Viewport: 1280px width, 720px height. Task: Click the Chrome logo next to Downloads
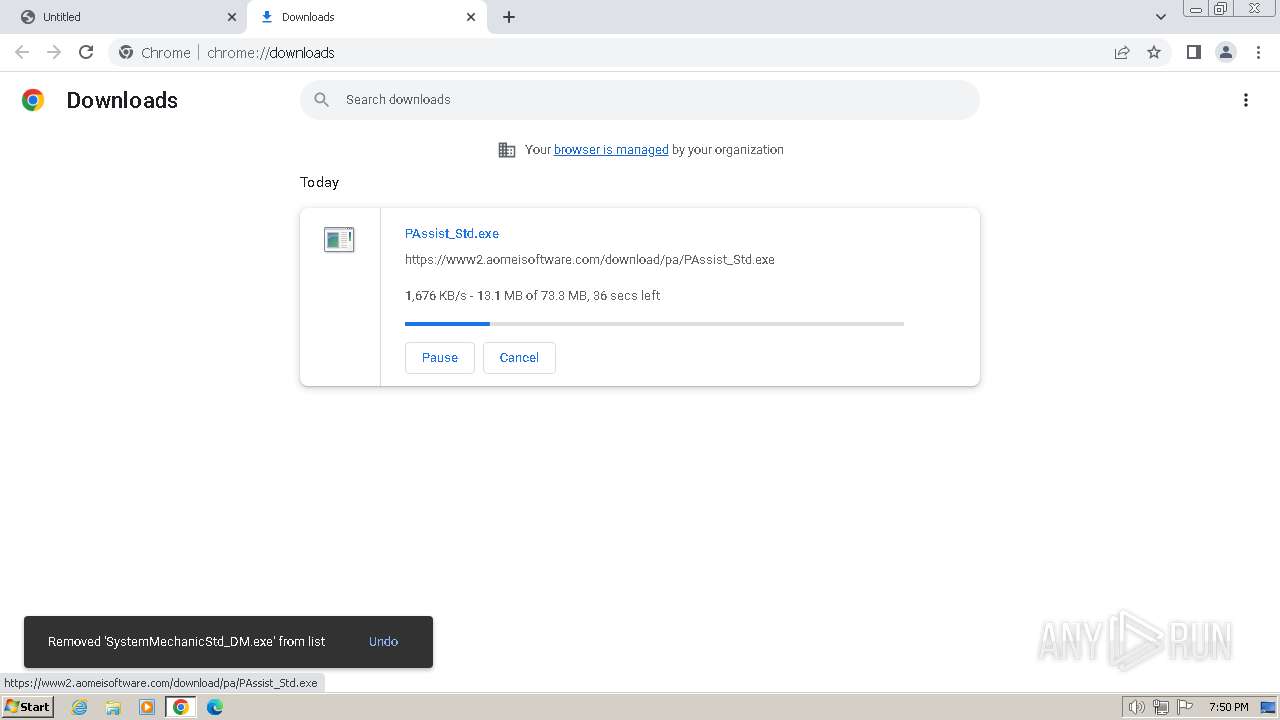[x=33, y=100]
